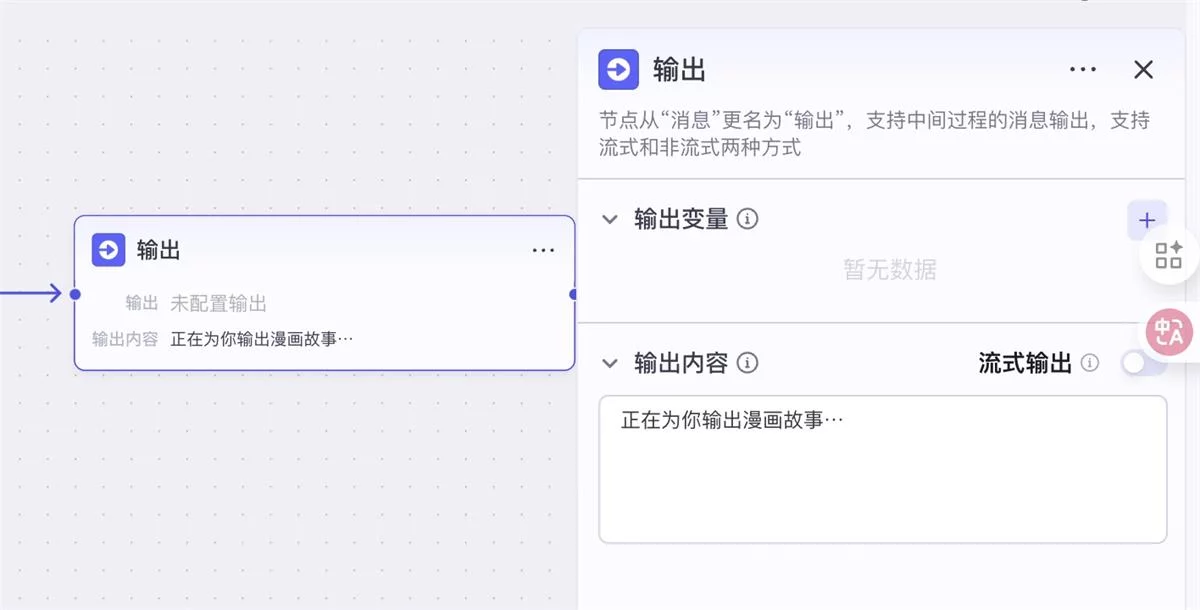Image resolution: width=1200 pixels, height=610 pixels.
Task: Click the right connection port of the 输出 node
Action: click(x=573, y=294)
